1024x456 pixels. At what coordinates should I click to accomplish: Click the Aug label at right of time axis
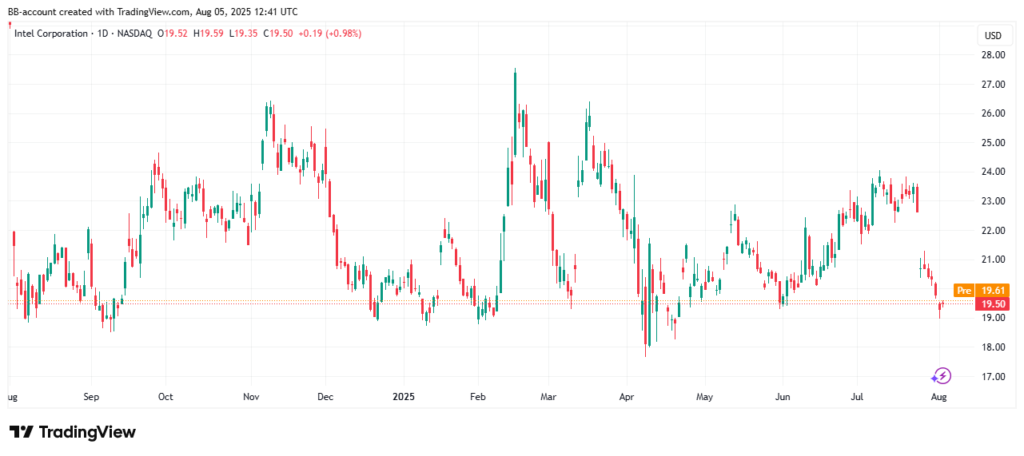pos(938,397)
